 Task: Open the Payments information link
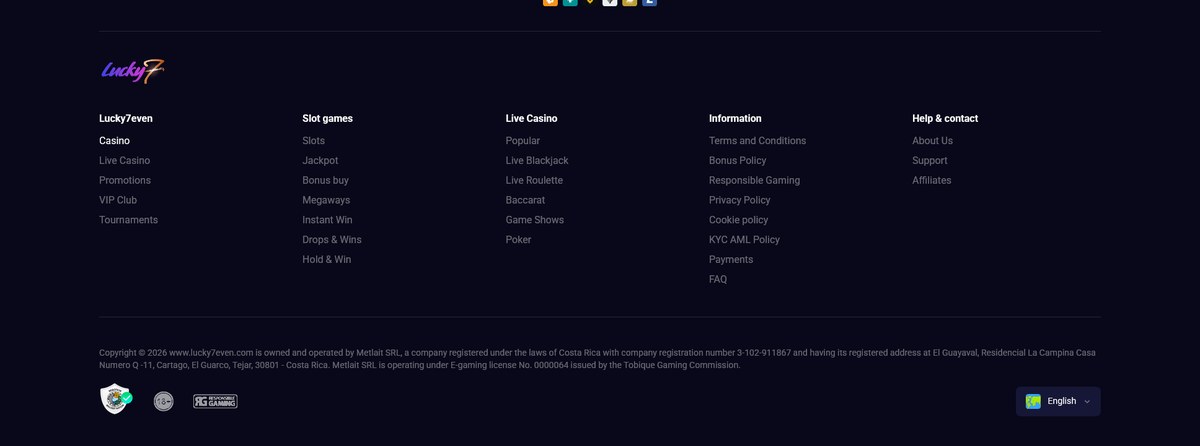(x=731, y=260)
